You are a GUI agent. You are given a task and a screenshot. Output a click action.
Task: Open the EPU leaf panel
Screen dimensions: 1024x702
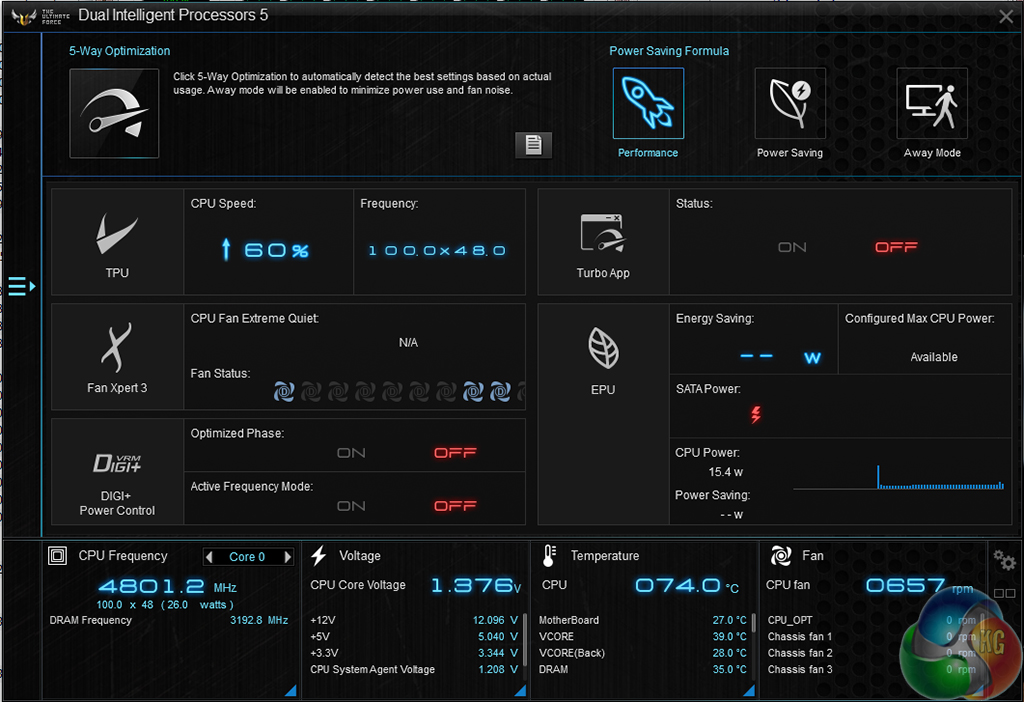tap(603, 357)
